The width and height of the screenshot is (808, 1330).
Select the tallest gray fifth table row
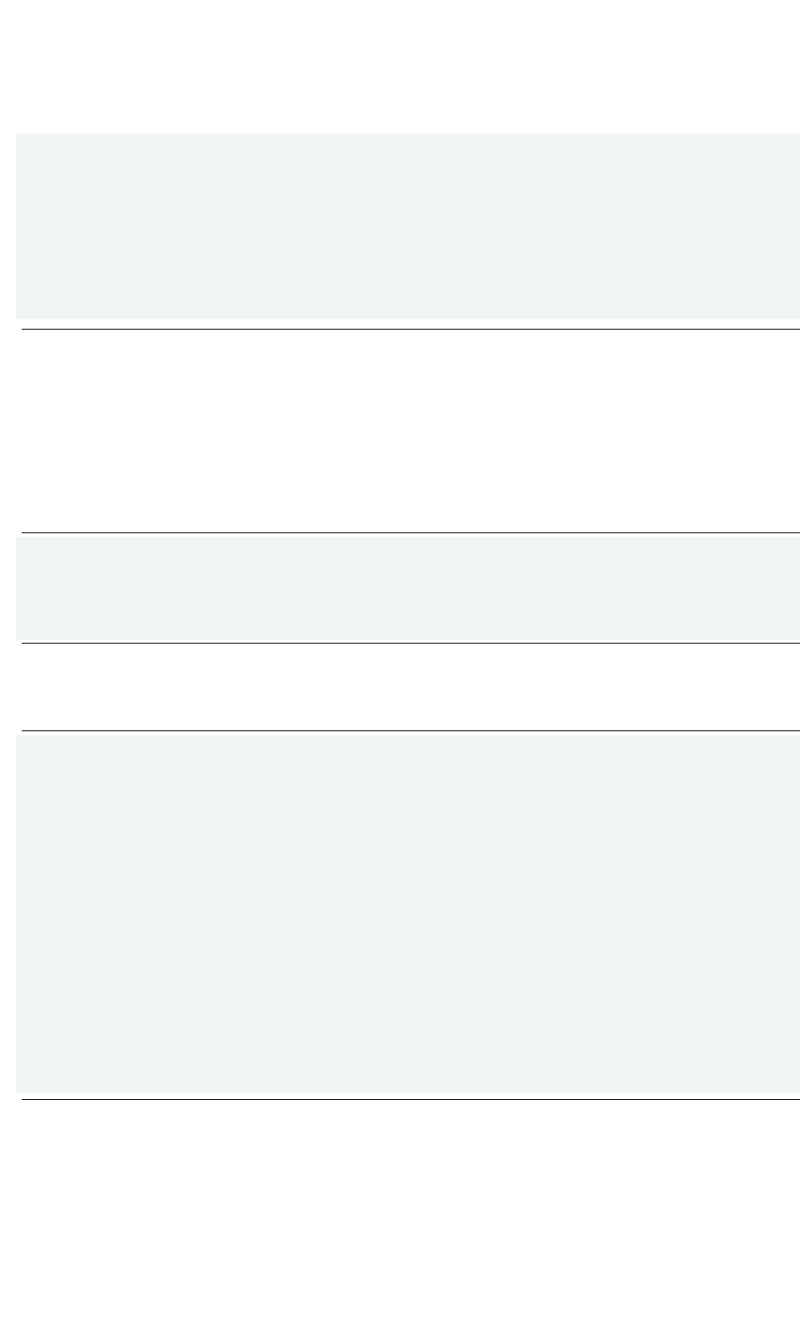click(408, 911)
